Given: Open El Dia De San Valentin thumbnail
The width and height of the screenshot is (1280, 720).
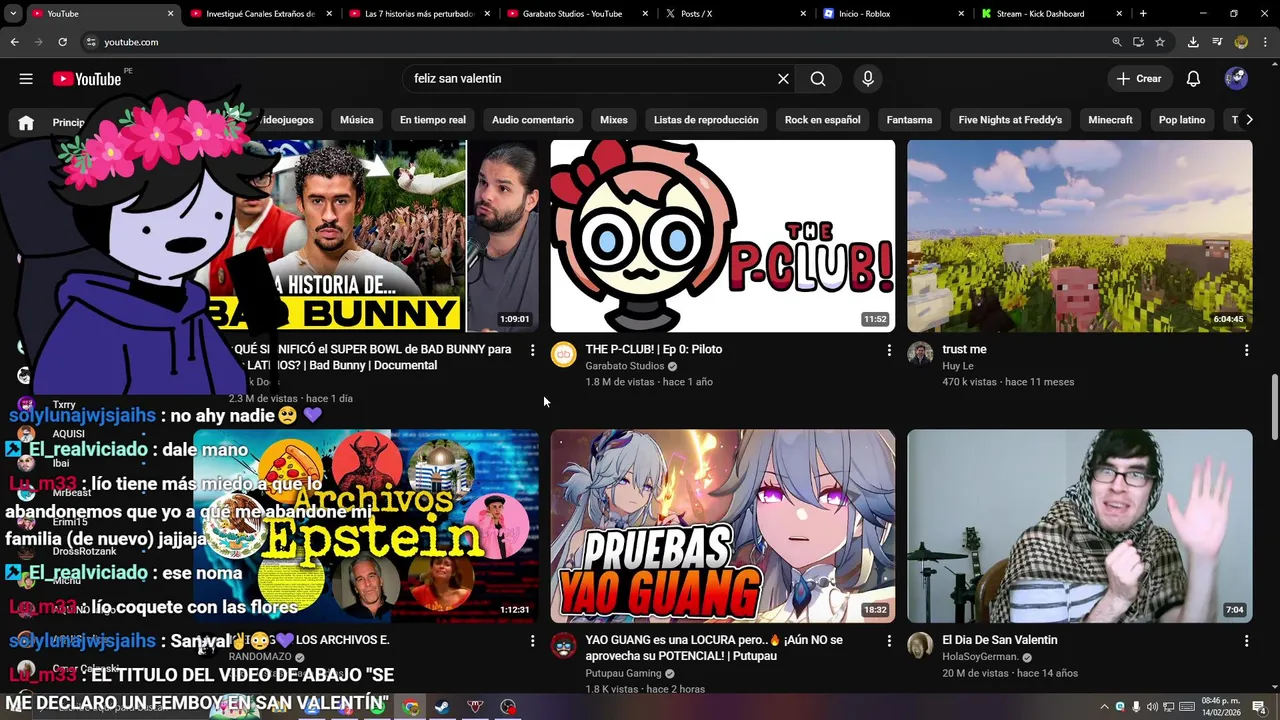Looking at the screenshot, I should click(x=1079, y=526).
